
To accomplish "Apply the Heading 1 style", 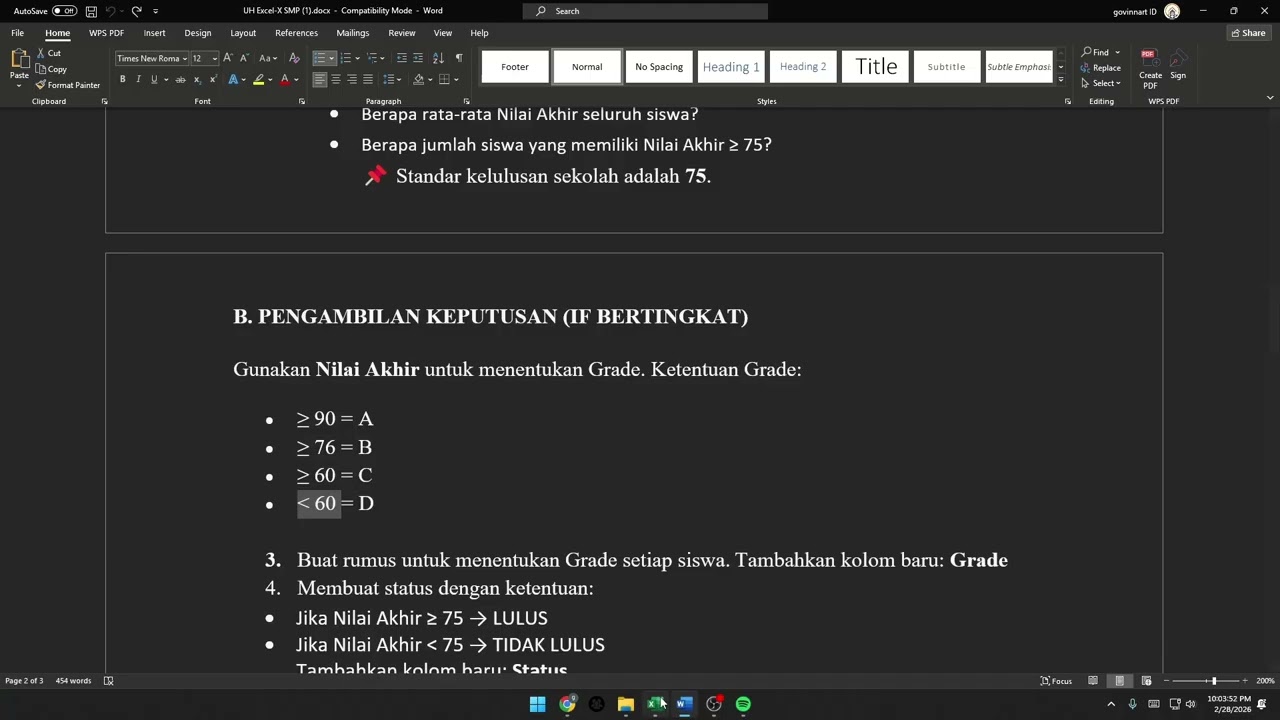I will tap(731, 67).
